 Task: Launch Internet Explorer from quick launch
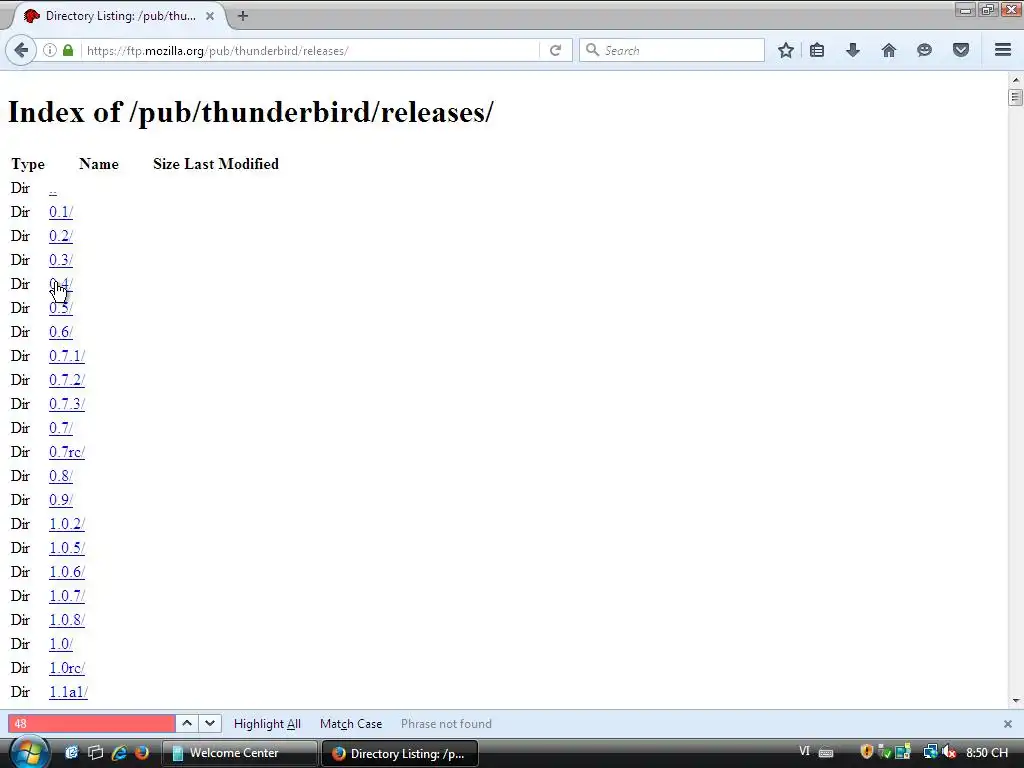tap(119, 753)
